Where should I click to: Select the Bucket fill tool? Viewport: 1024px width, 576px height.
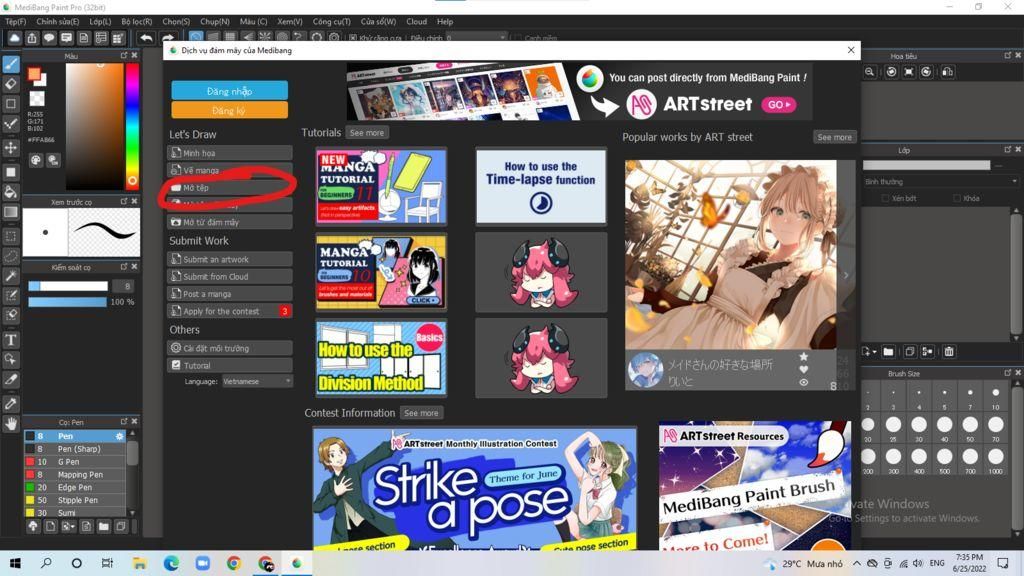[x=11, y=192]
